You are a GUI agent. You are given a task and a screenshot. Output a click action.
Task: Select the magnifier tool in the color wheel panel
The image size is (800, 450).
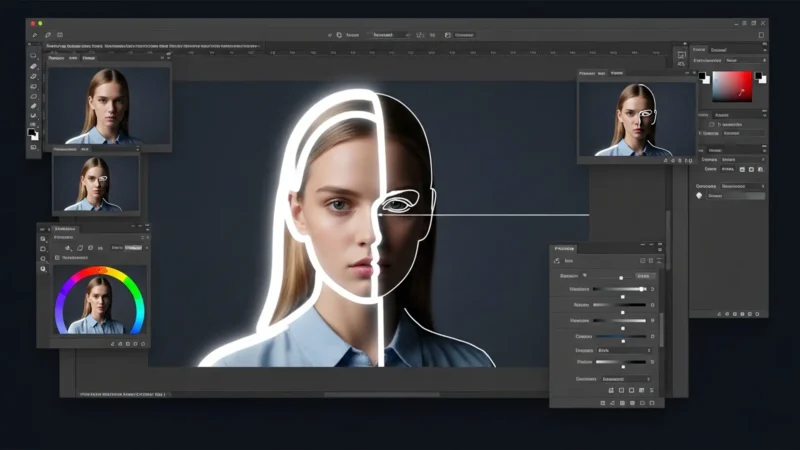43,269
